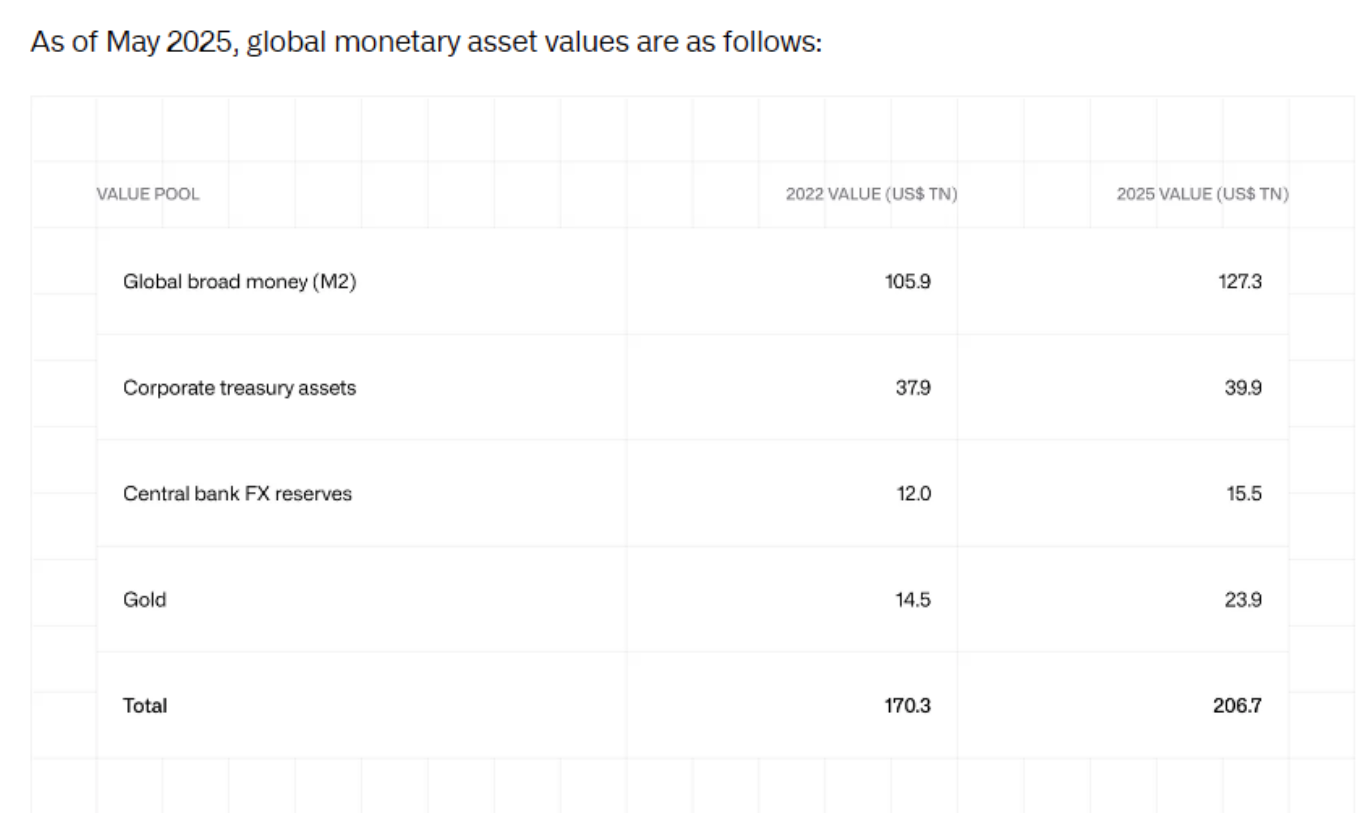Select the Global broad money (M2) row label

coord(239,282)
